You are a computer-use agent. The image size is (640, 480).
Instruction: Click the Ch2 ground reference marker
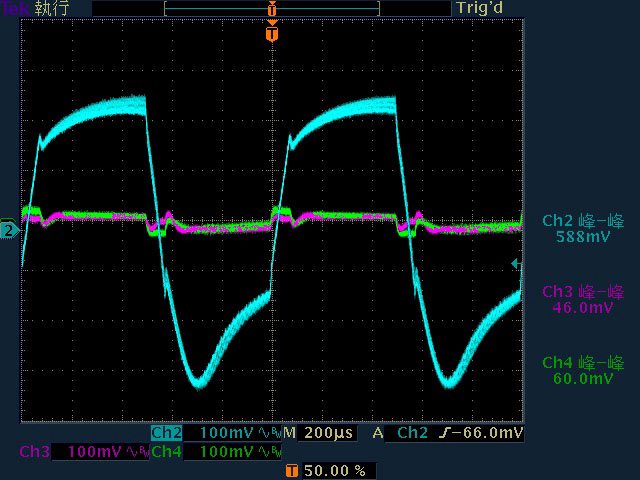click(x=8, y=231)
